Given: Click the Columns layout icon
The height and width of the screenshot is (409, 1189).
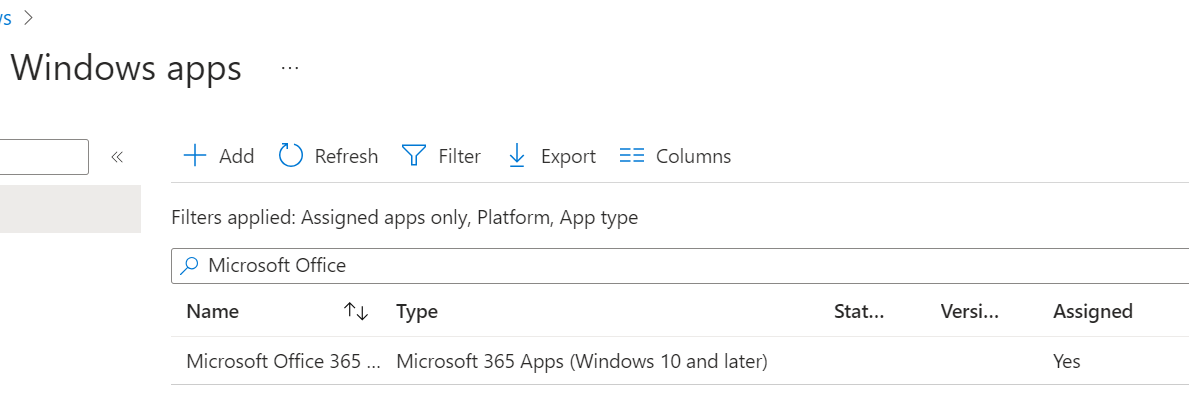Looking at the screenshot, I should 632,156.
